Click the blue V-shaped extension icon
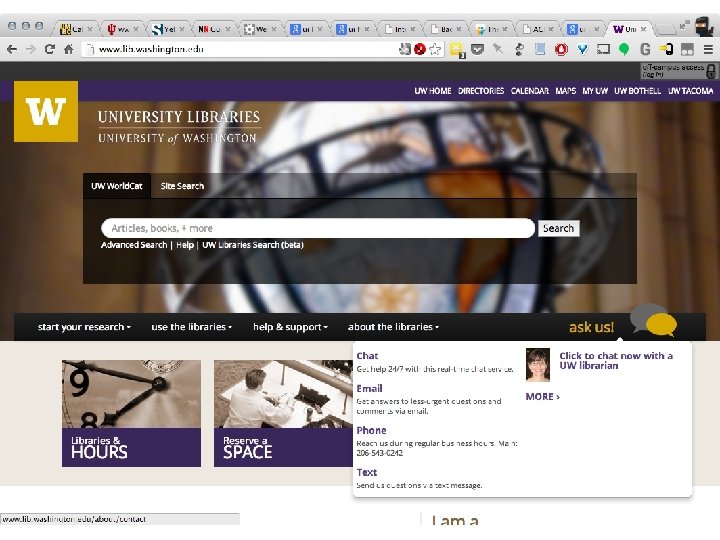The image size is (720, 540). click(x=582, y=49)
